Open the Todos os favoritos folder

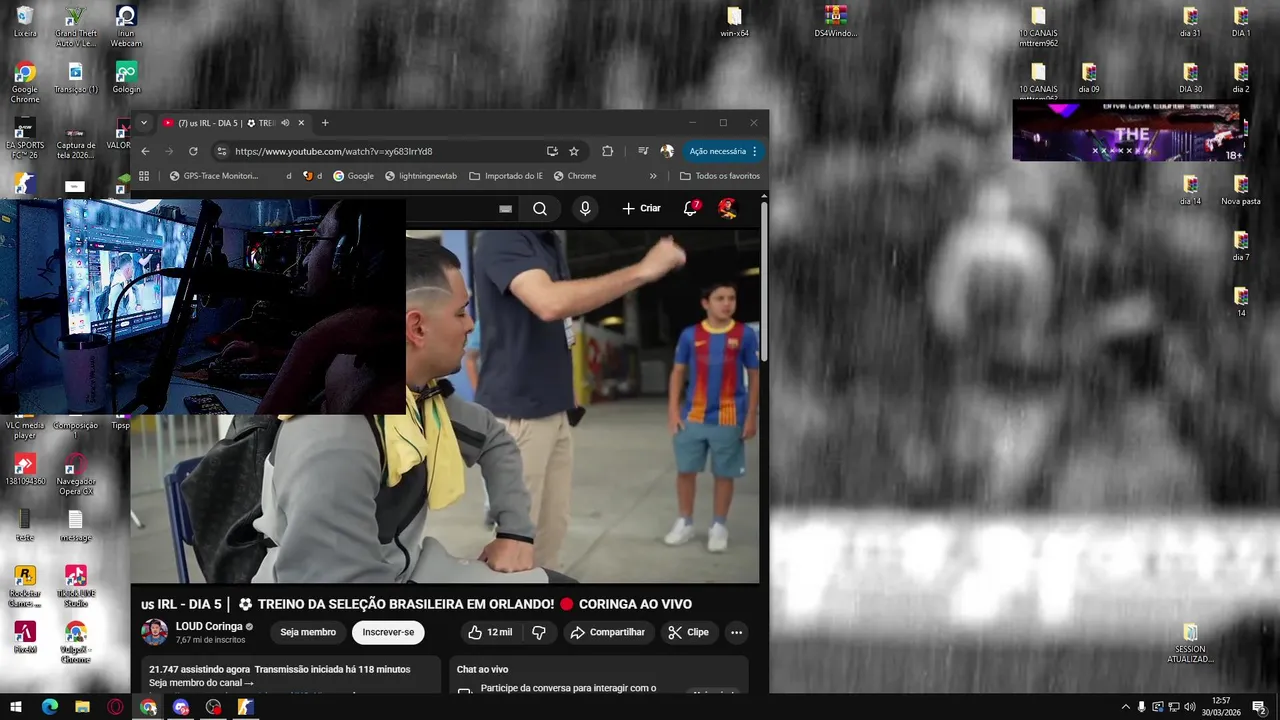pyautogui.click(x=720, y=176)
